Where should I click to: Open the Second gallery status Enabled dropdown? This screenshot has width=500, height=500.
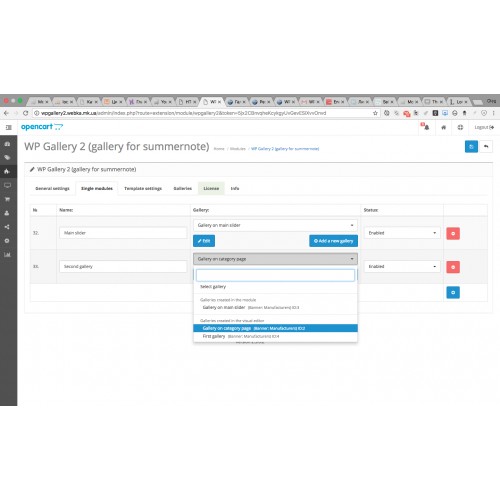pos(402,266)
